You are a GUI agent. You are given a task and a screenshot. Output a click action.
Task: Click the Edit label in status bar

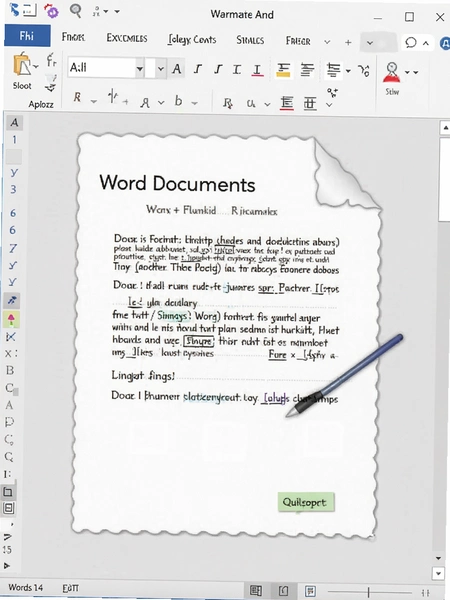pos(70,588)
